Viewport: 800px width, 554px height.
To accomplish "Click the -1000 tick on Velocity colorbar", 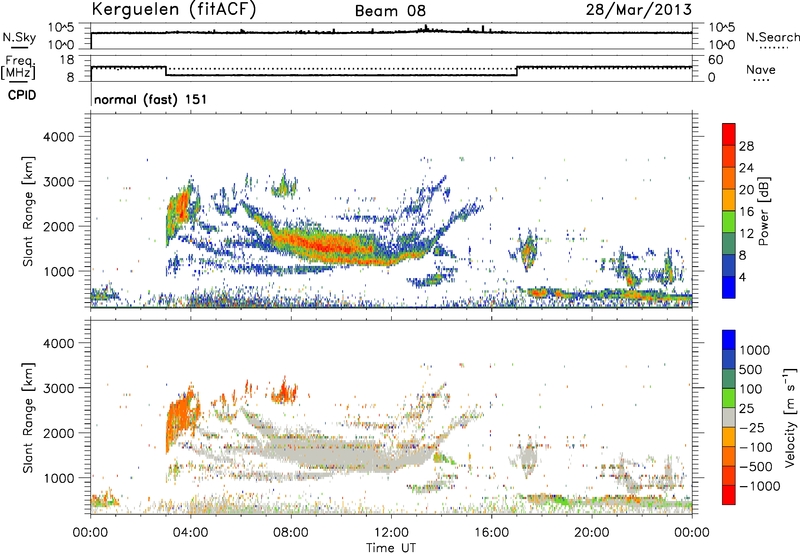I will coord(759,486).
